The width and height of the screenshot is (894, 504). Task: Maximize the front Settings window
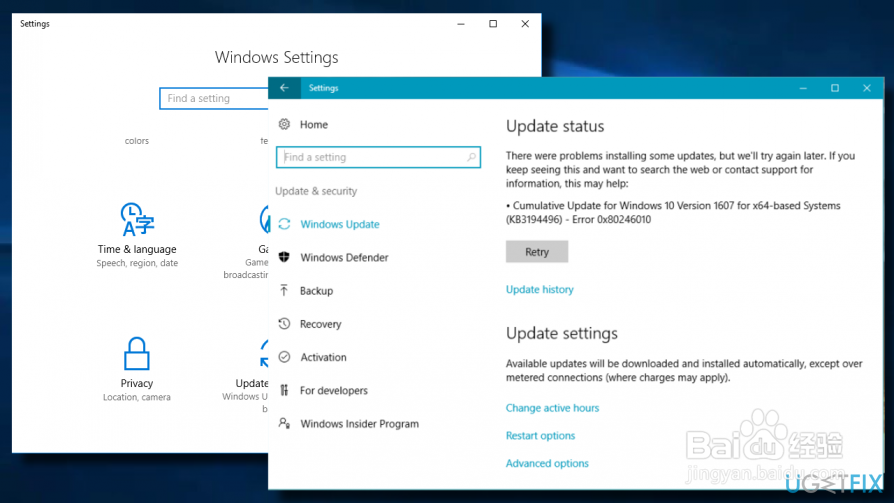click(835, 88)
